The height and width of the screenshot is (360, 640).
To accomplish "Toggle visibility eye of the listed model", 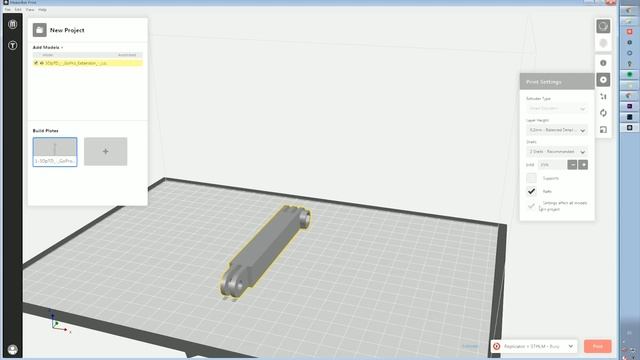I will (41, 63).
